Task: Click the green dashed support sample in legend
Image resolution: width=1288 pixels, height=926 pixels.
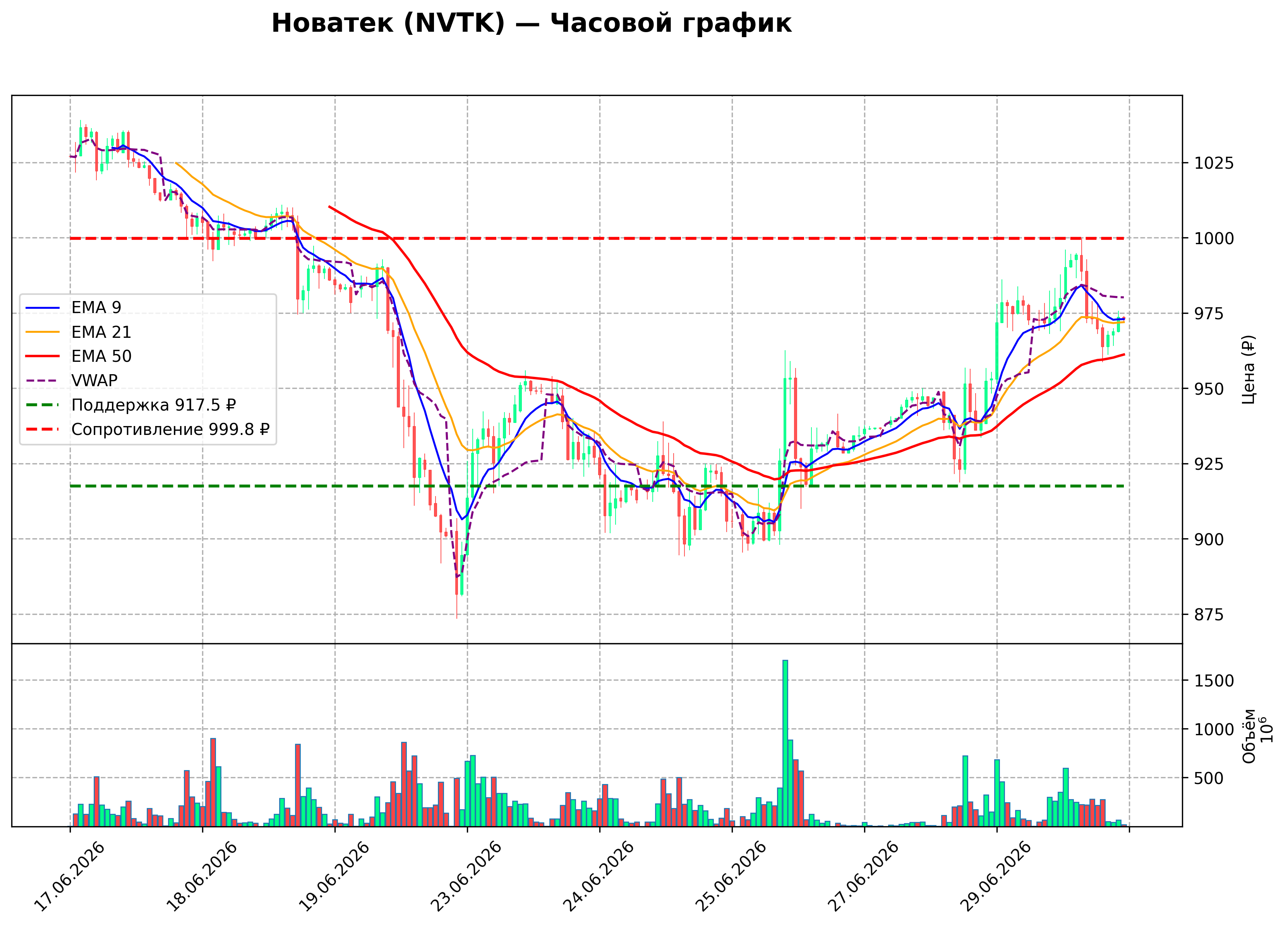Action: (x=43, y=406)
